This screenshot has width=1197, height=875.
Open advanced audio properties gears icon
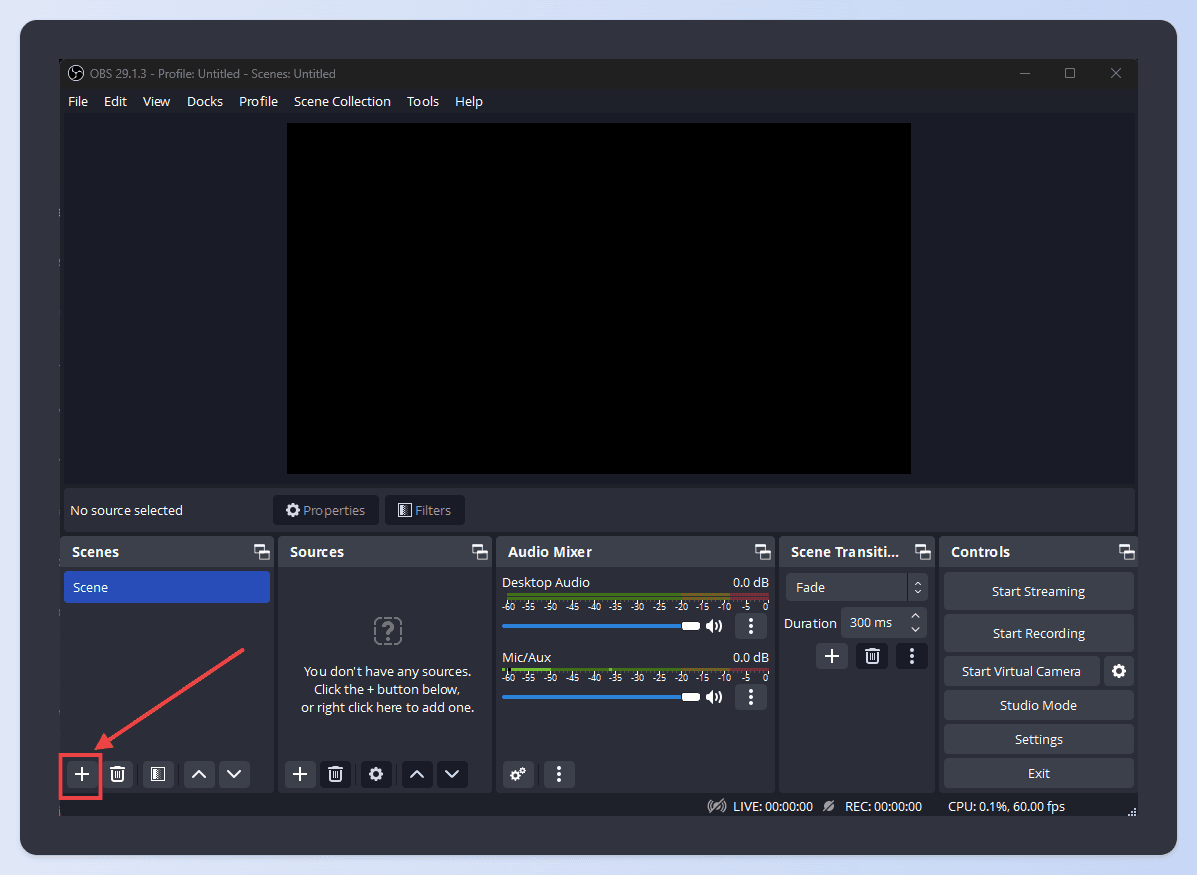[518, 774]
